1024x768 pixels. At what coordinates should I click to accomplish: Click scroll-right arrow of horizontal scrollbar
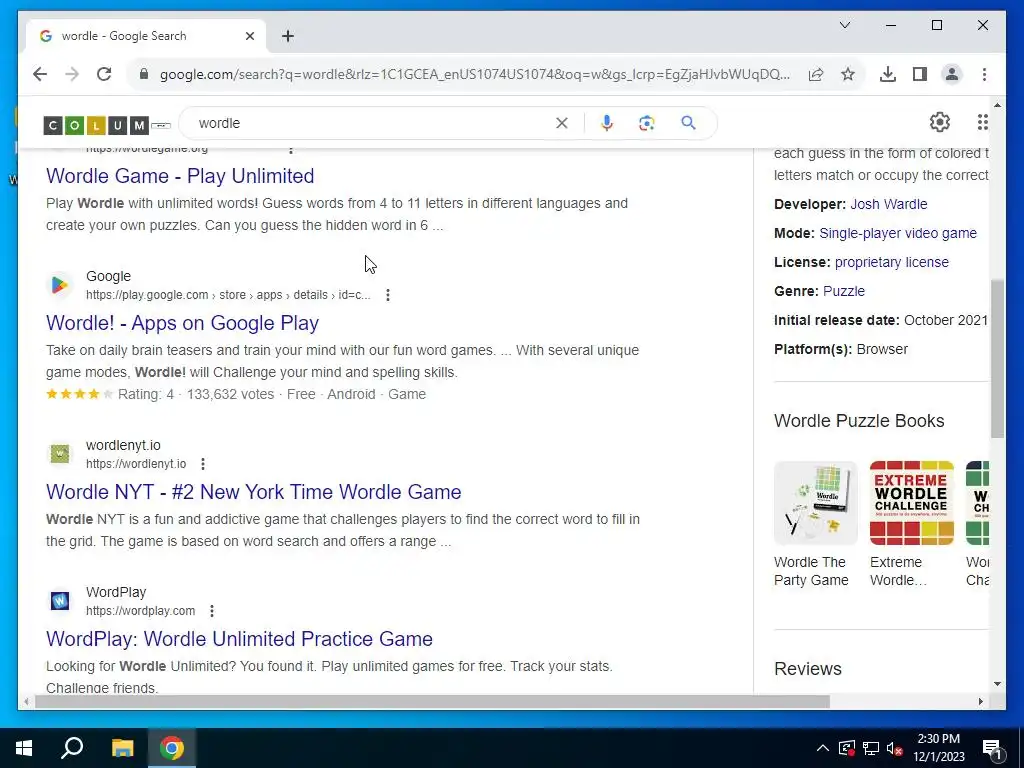(980, 701)
